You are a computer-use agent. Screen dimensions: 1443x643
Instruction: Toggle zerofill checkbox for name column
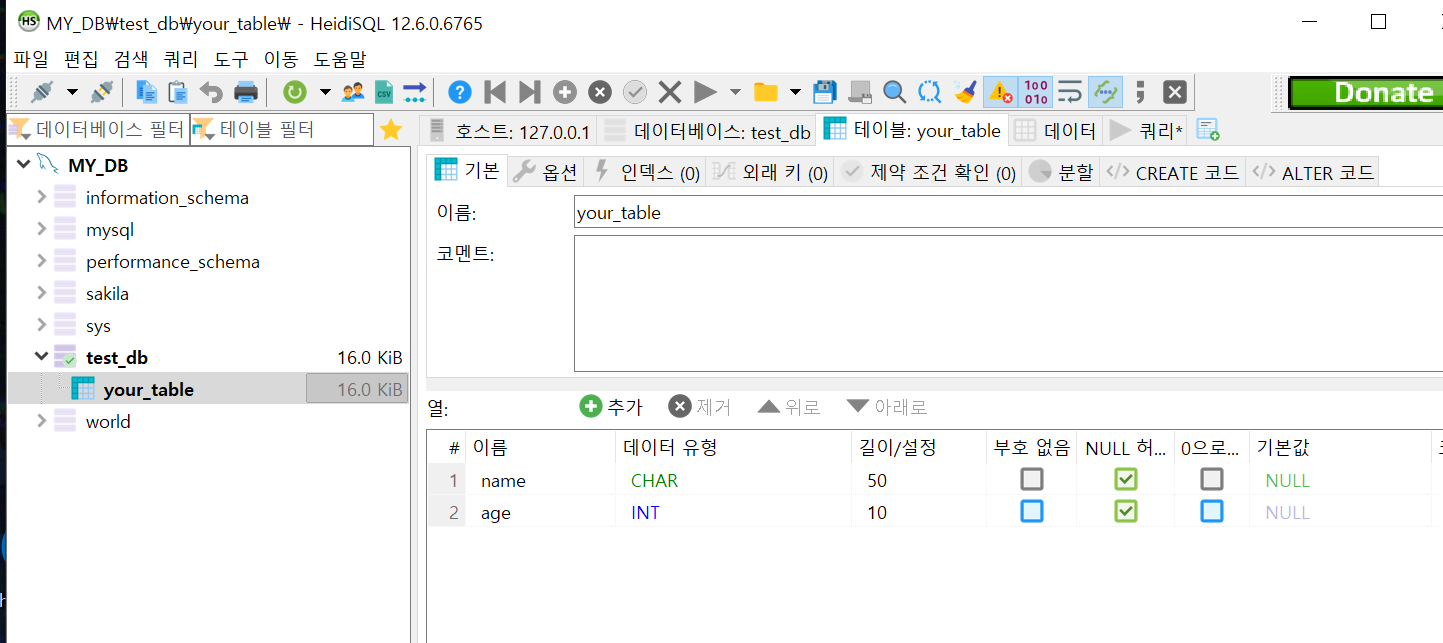pos(1212,480)
